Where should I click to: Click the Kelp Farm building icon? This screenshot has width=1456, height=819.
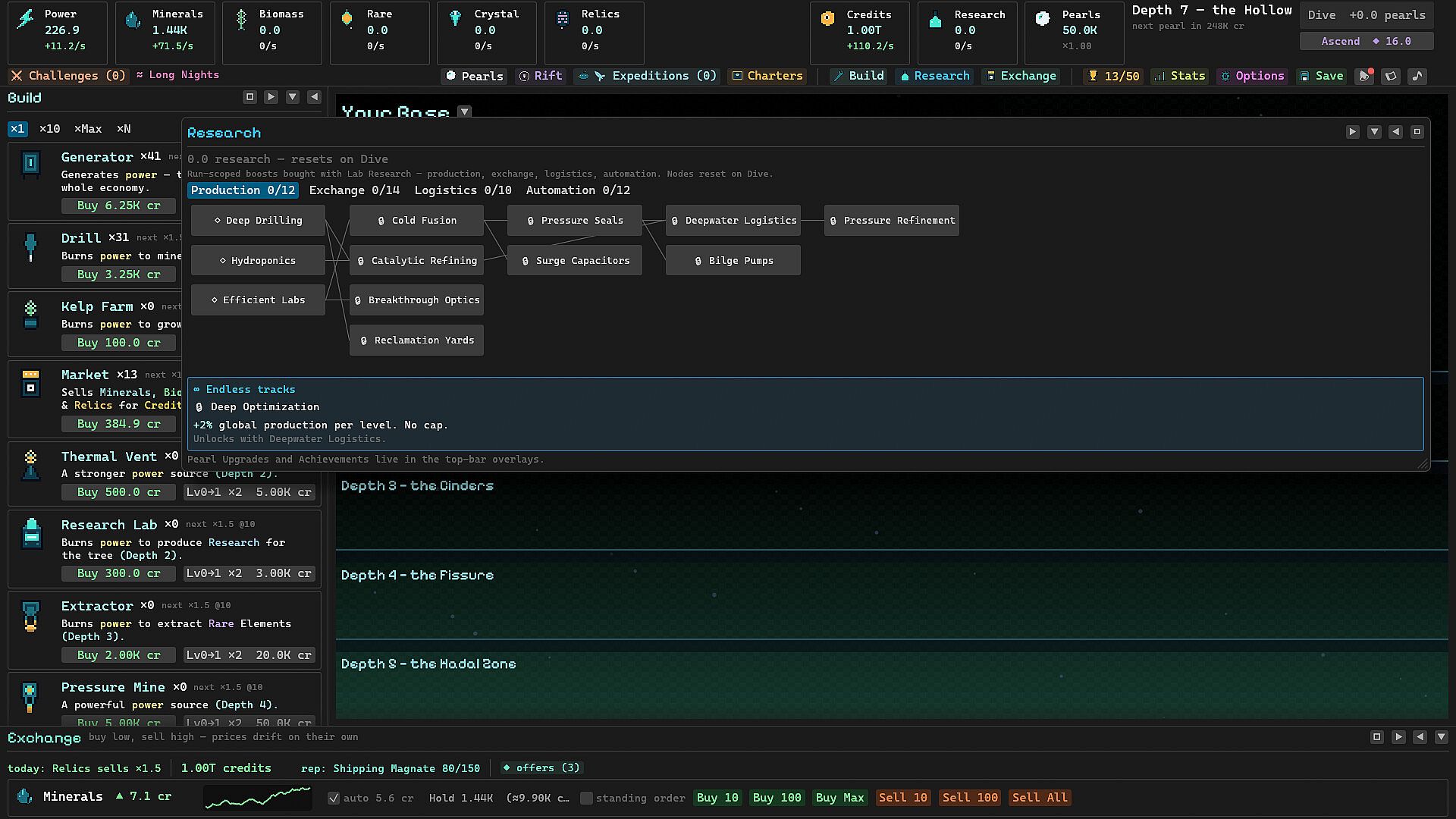pyautogui.click(x=30, y=315)
